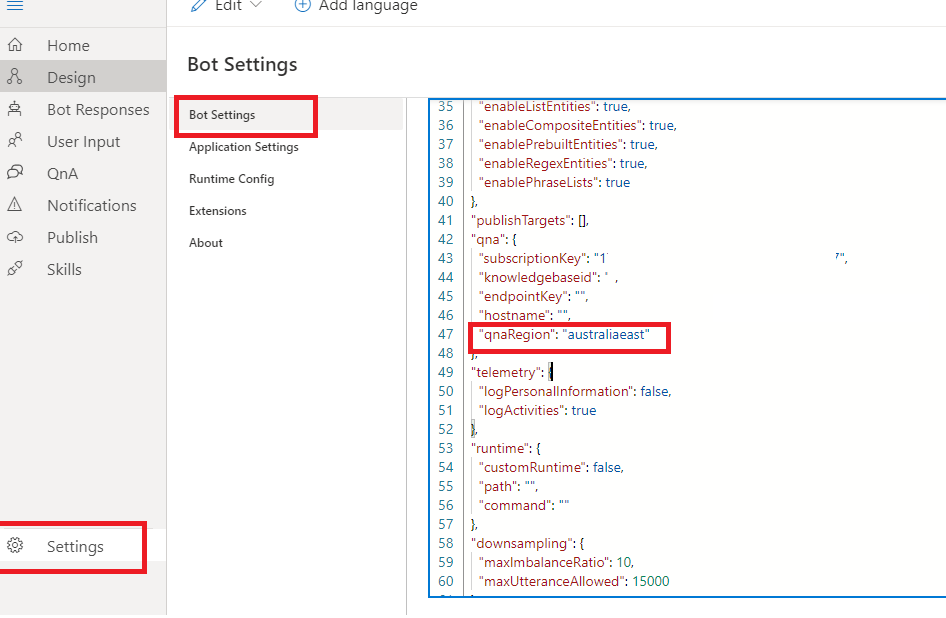Click the hamburger menu icon
This screenshot has width=946, height=618.
(14, 8)
